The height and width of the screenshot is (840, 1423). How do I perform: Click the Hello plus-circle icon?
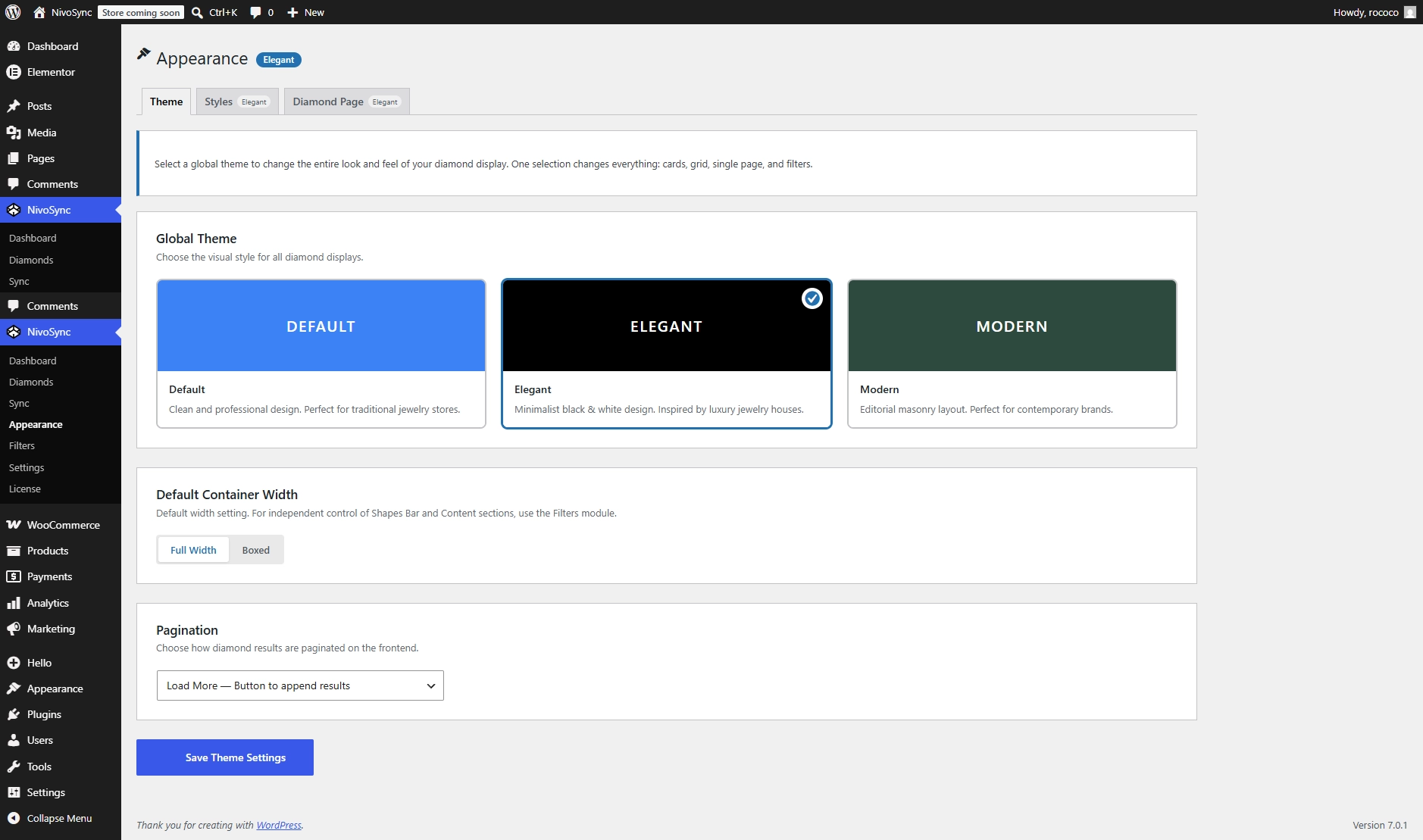(14, 663)
